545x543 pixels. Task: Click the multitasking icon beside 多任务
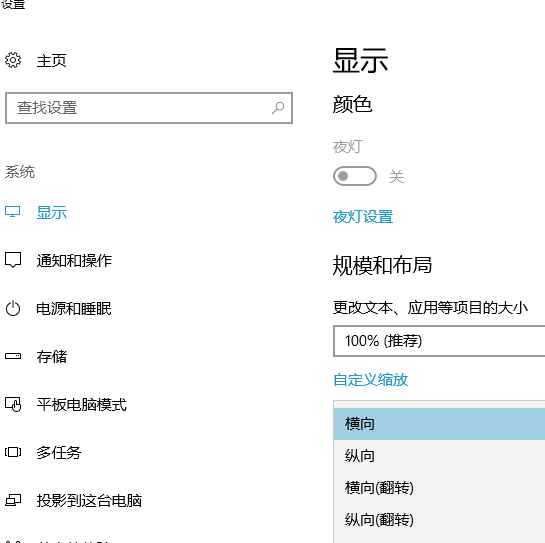(13, 452)
